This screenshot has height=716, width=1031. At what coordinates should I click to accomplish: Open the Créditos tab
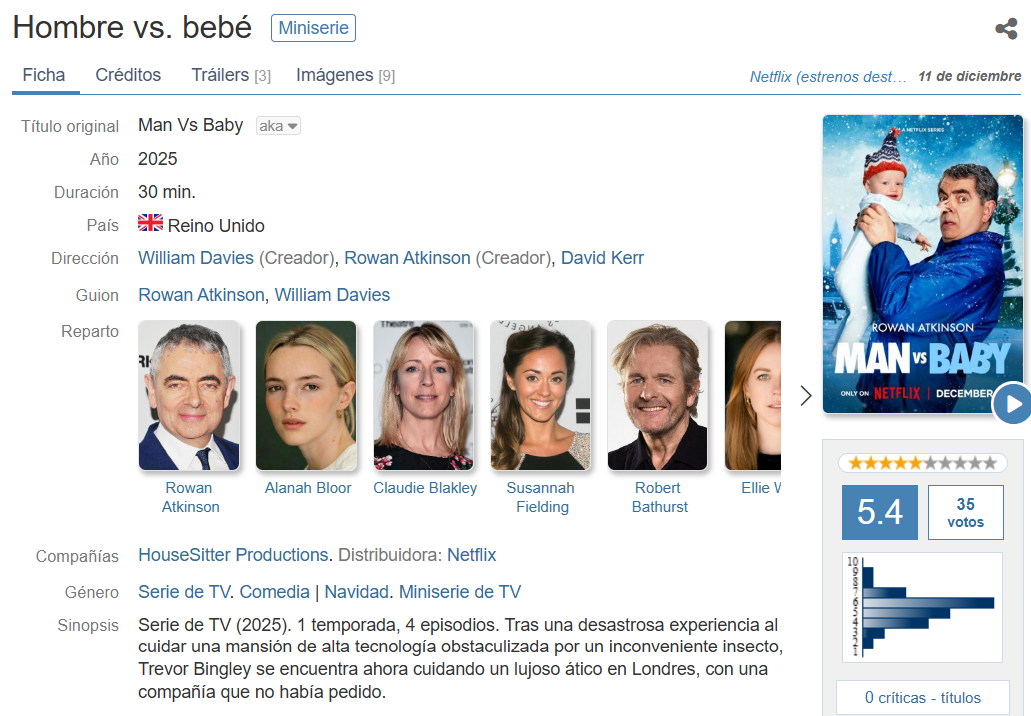point(128,75)
